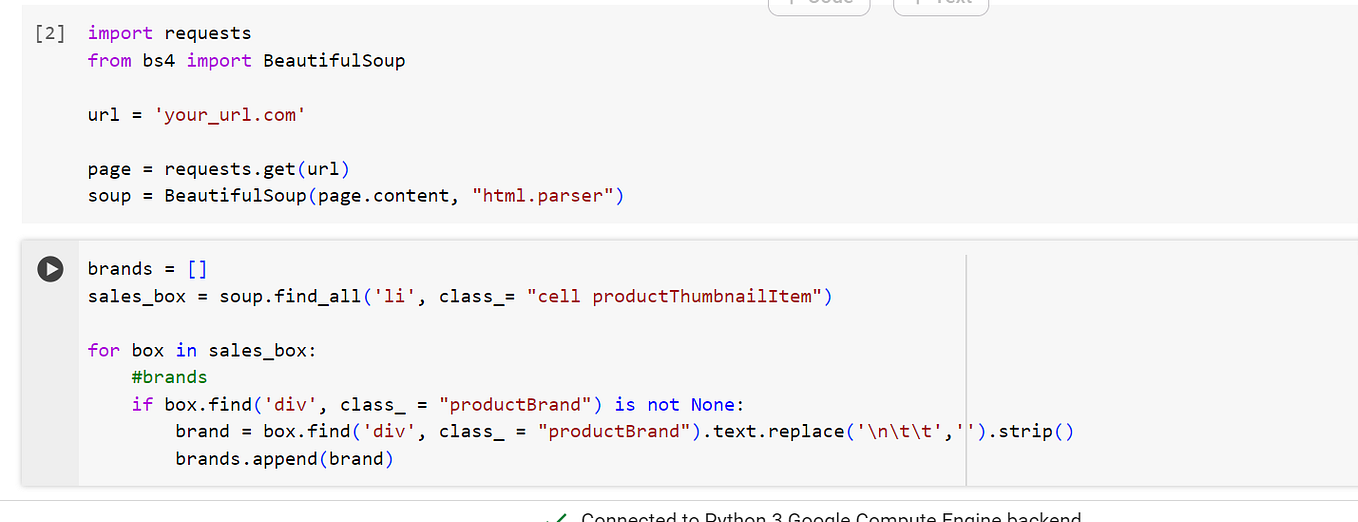Click the green connected checkmark in status bar
This screenshot has width=1358, height=522.
point(556,517)
